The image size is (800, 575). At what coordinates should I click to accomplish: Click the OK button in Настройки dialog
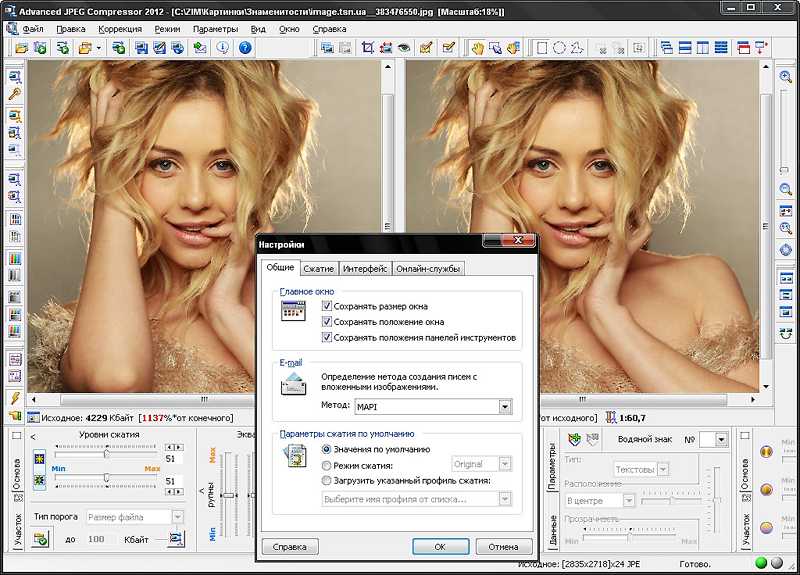[440, 546]
